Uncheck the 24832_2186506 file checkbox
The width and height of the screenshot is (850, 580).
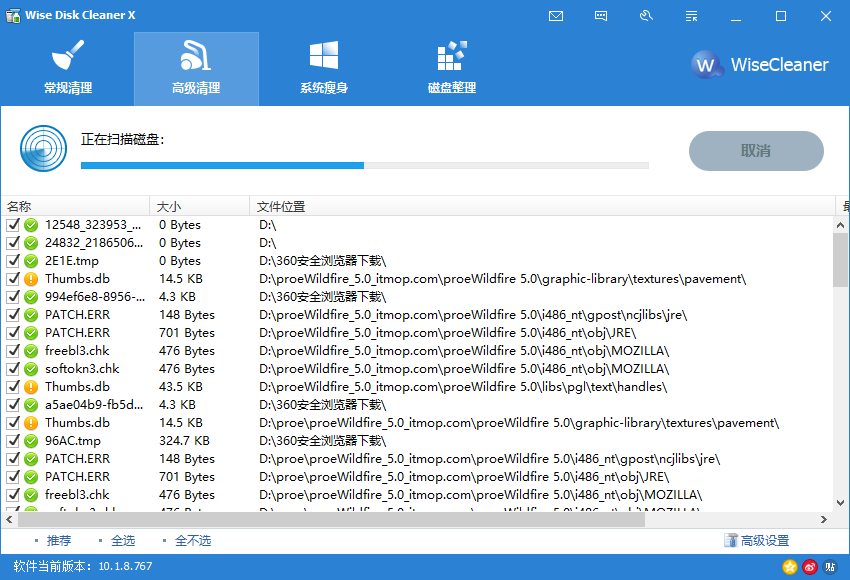coord(13,243)
